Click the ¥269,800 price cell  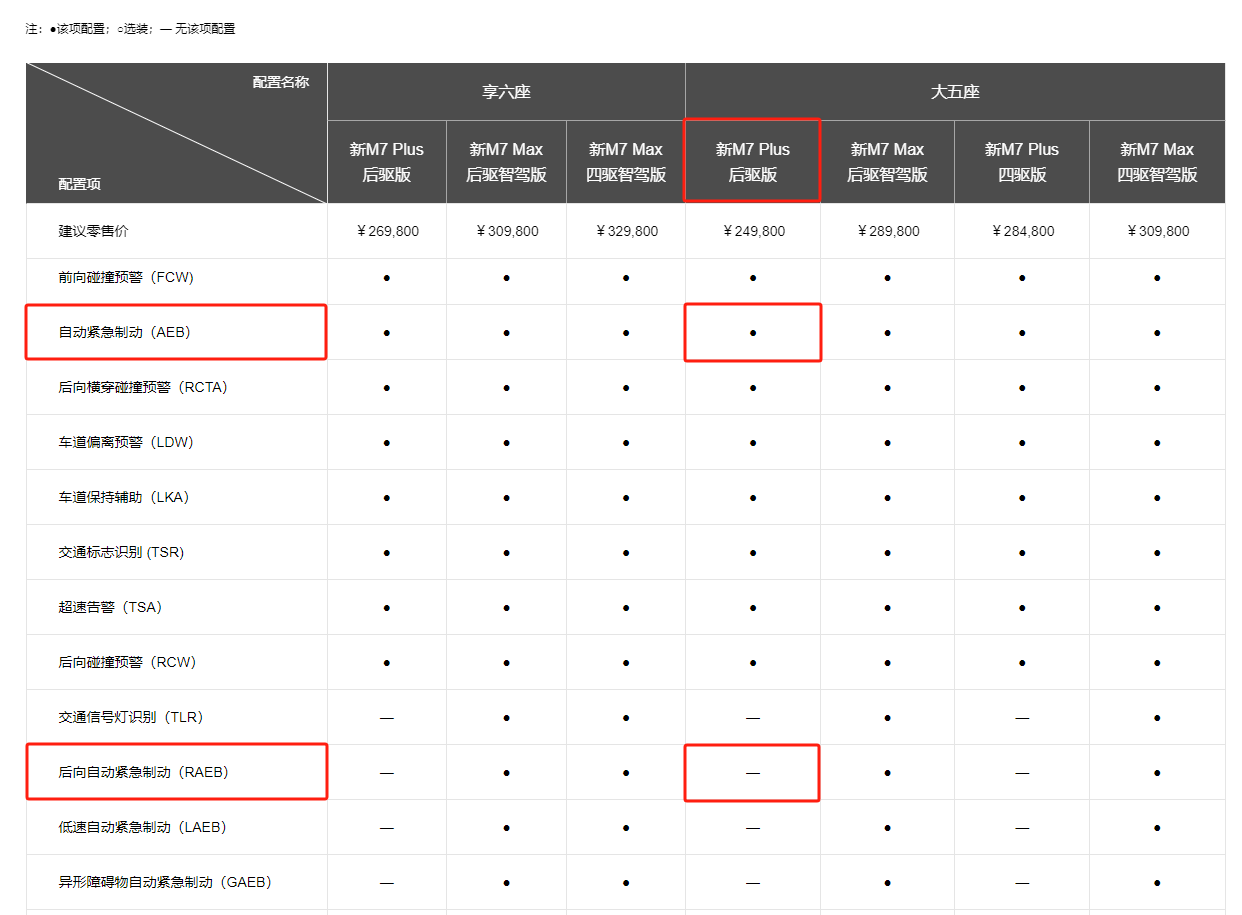coord(387,231)
